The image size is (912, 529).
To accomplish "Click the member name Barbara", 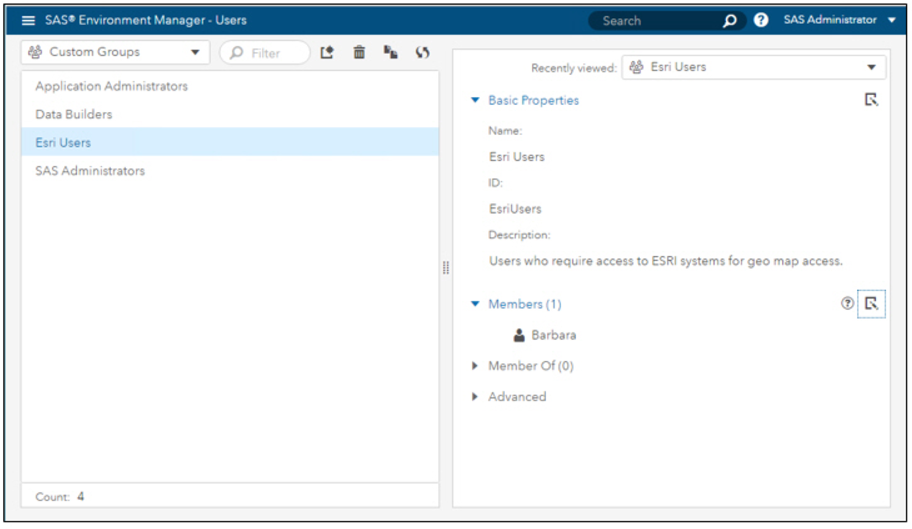I will [x=554, y=335].
